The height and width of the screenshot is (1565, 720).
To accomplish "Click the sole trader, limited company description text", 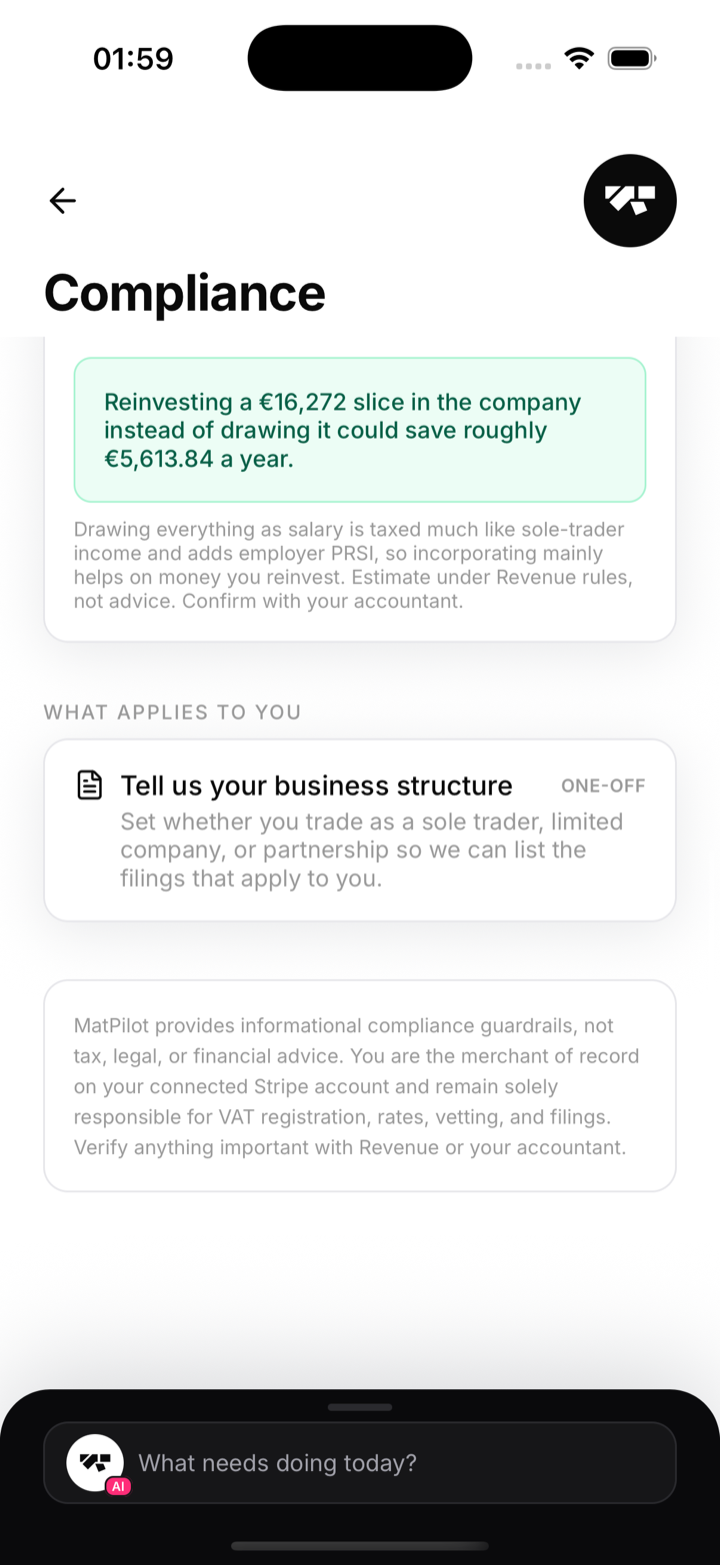I will (x=372, y=850).
